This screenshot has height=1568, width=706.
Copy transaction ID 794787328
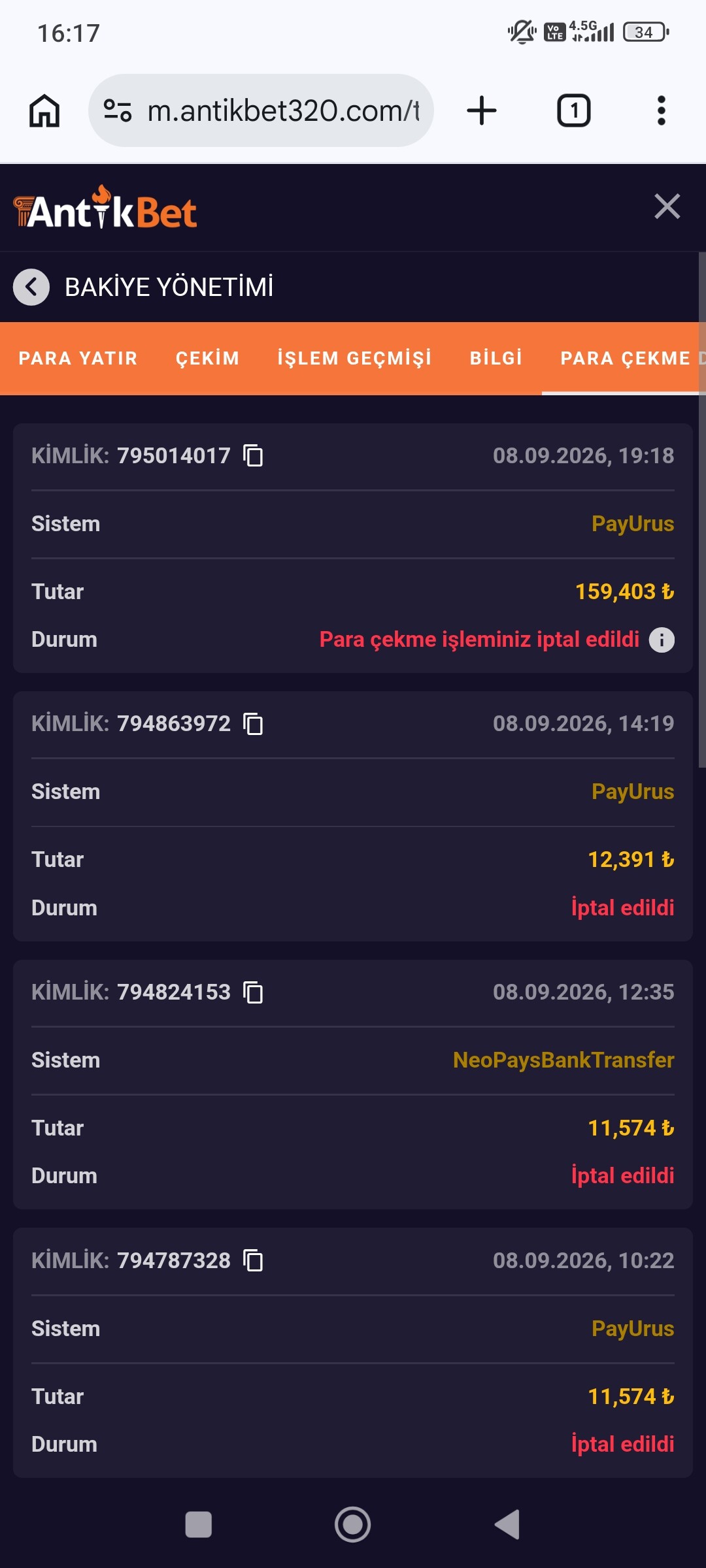(x=253, y=1260)
